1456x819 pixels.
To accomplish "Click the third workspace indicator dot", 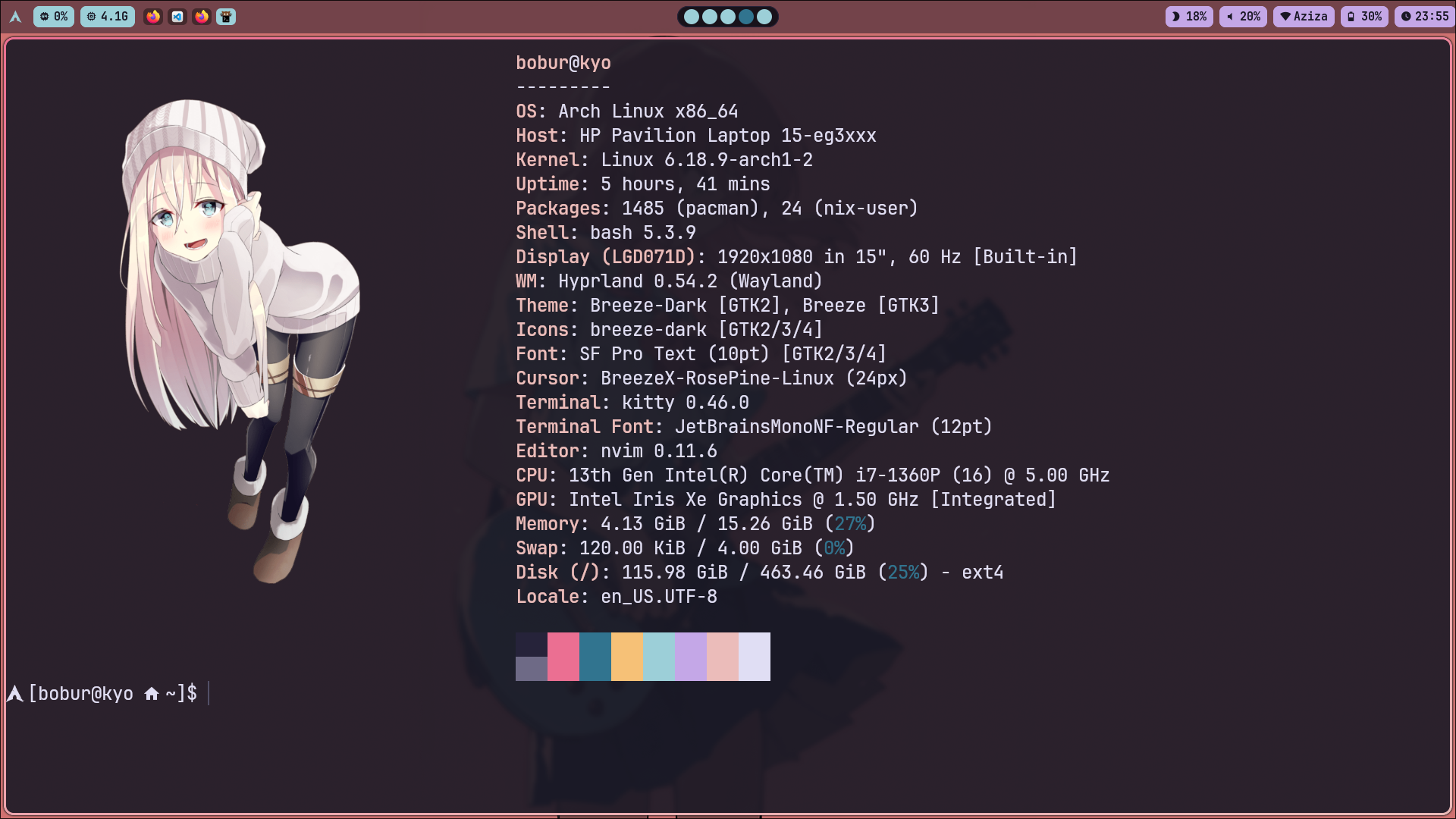I will 728,16.
